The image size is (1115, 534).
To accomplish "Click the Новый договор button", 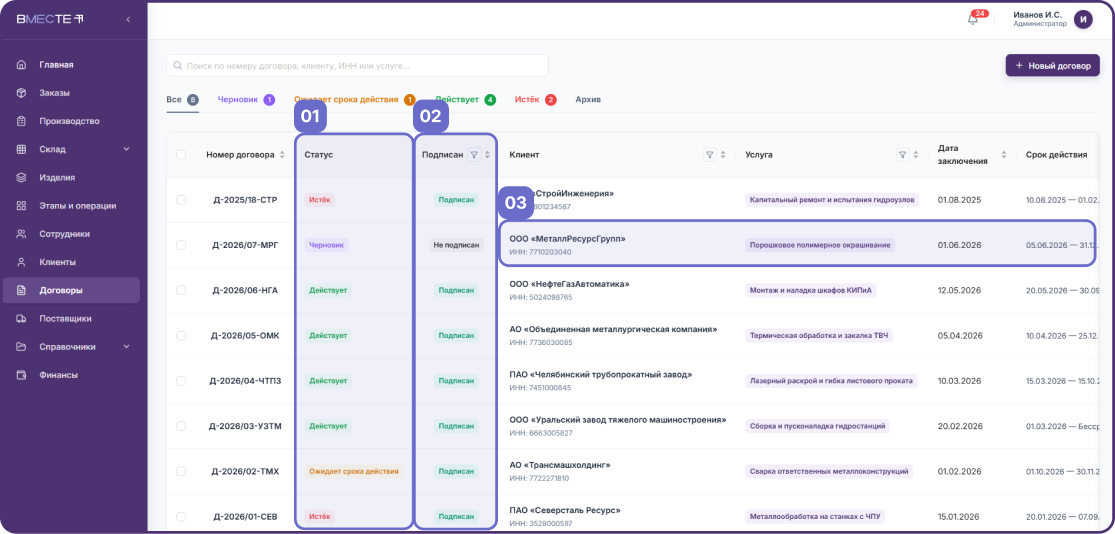I will (1052, 65).
